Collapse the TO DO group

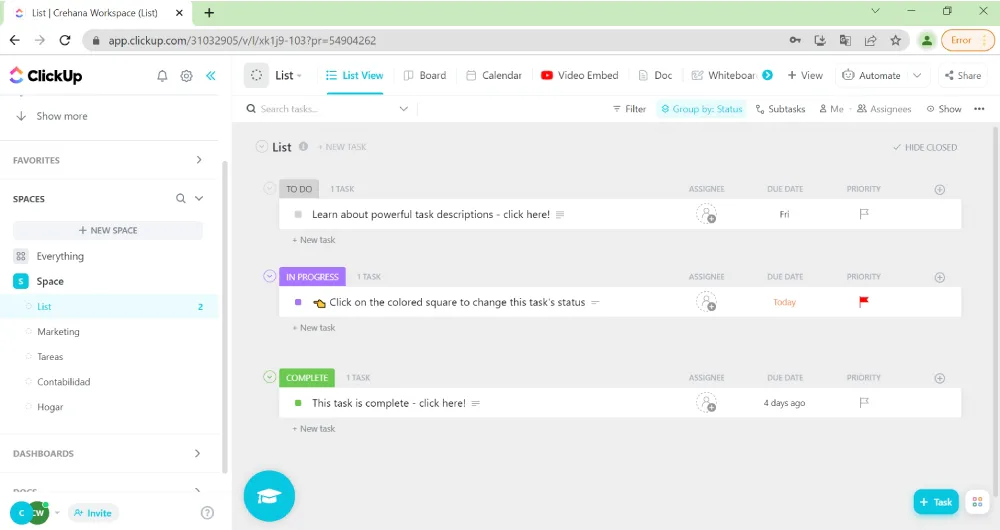269,188
